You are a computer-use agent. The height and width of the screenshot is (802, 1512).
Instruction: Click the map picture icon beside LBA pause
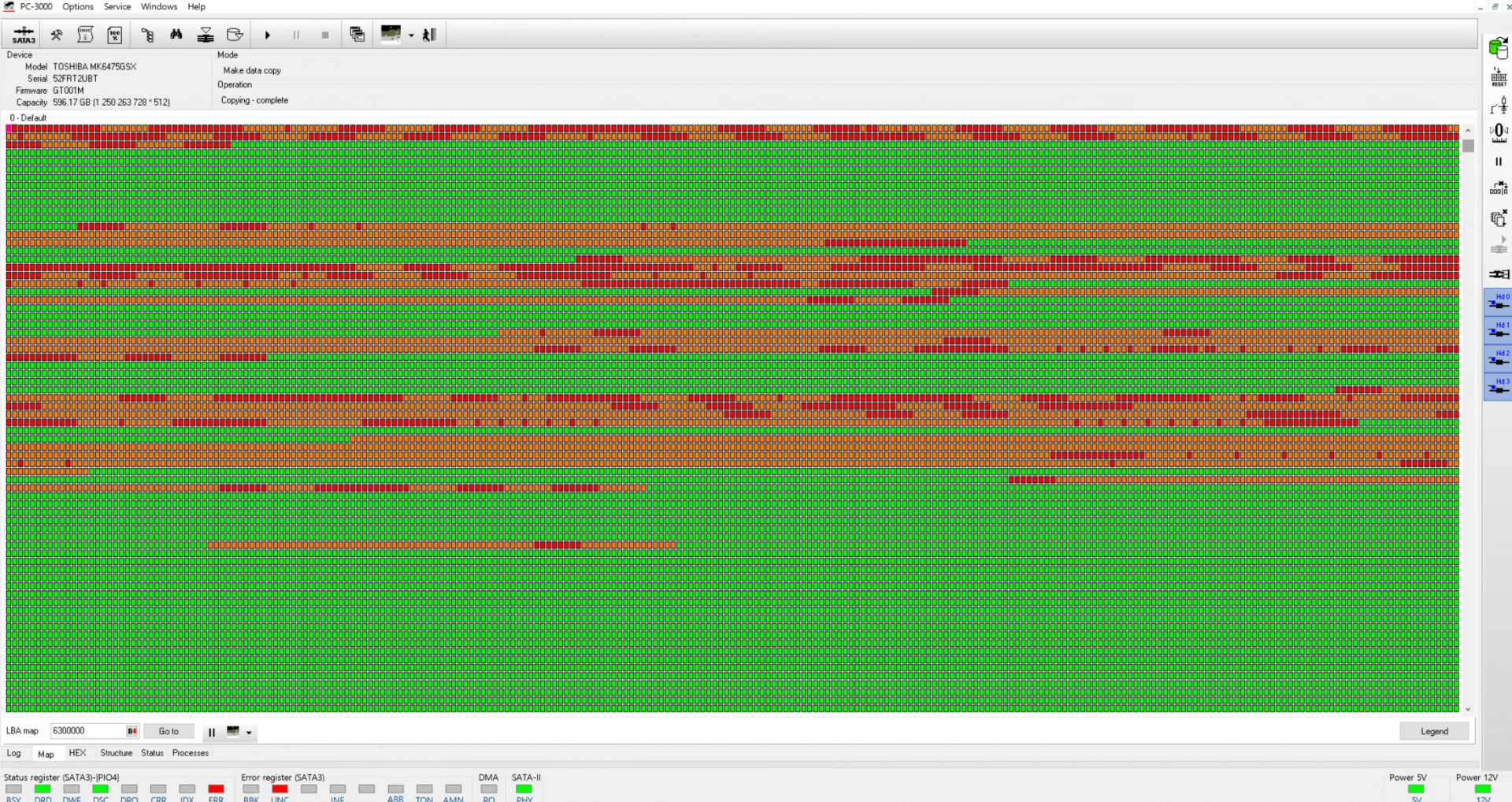pos(233,731)
